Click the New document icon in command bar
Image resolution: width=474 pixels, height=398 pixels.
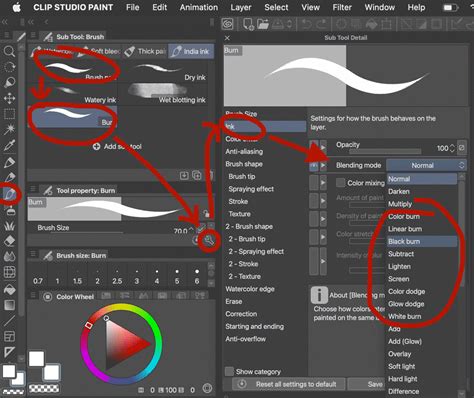tap(248, 24)
